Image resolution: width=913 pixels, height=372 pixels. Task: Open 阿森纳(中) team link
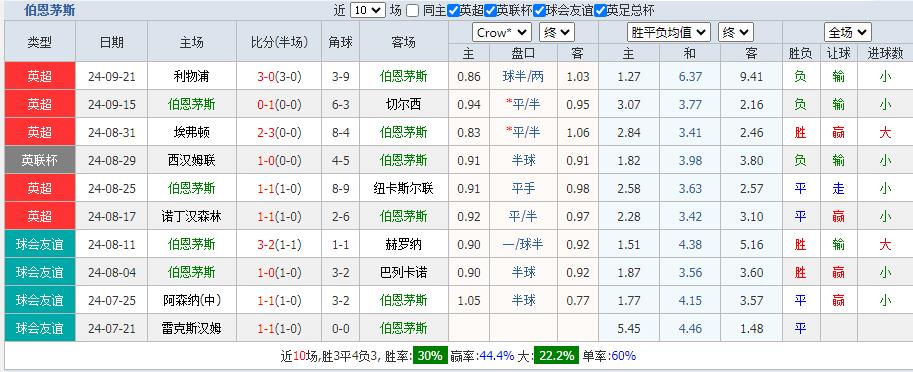[192, 300]
